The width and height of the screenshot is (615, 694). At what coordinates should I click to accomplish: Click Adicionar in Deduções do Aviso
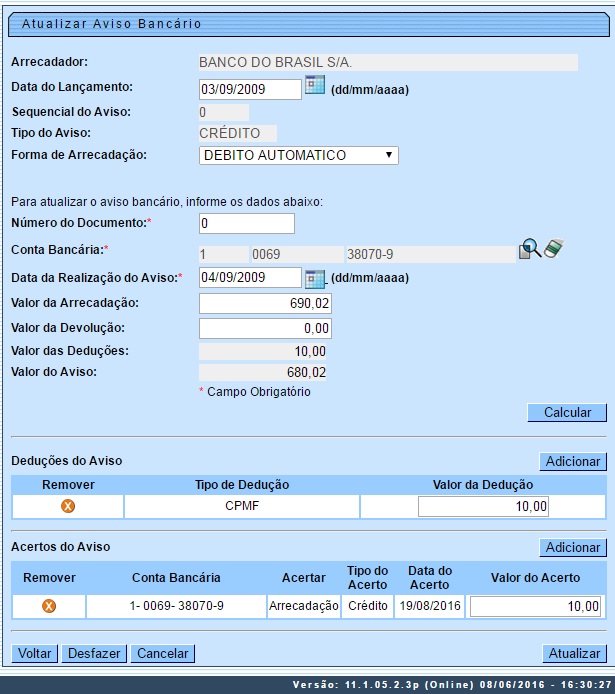point(572,461)
